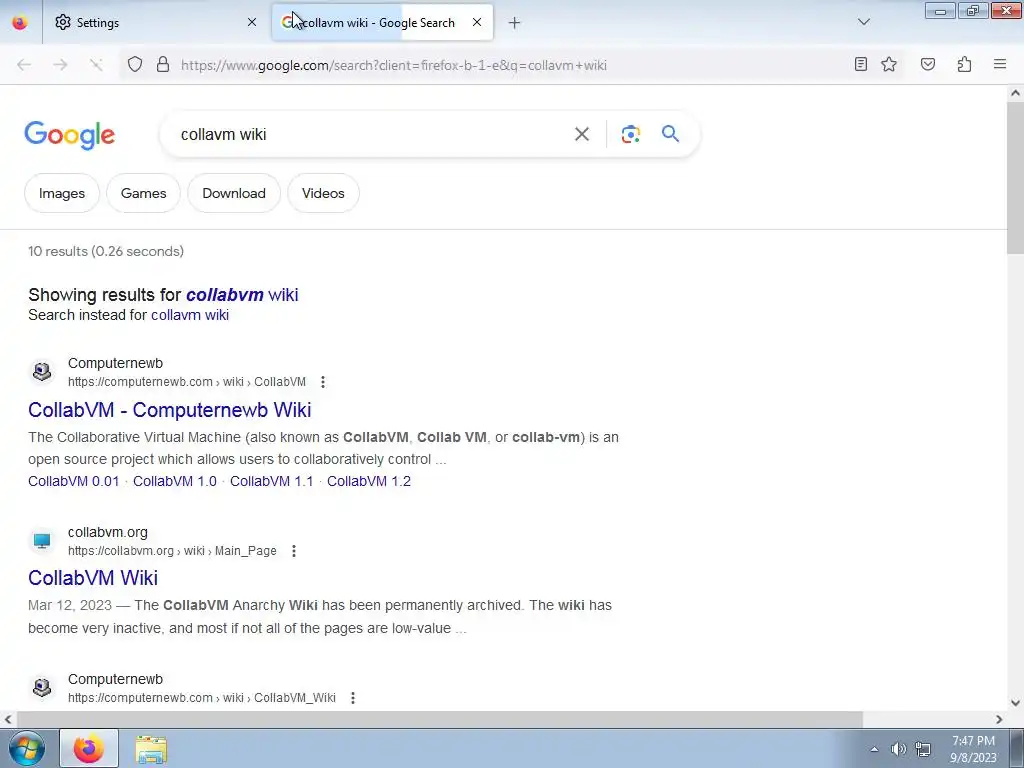The height and width of the screenshot is (768, 1024).
Task: Open more options for collabvm.org result
Action: [294, 551]
